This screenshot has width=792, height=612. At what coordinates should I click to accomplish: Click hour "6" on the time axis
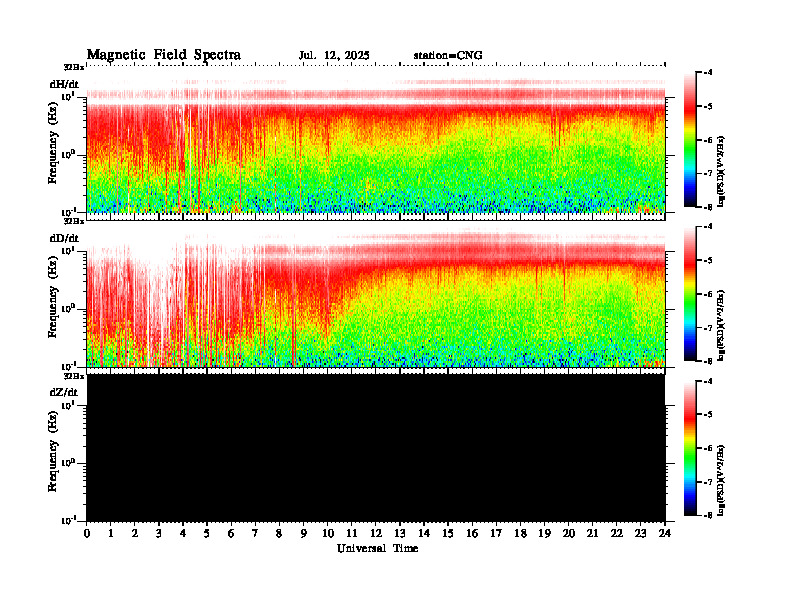pyautogui.click(x=231, y=533)
